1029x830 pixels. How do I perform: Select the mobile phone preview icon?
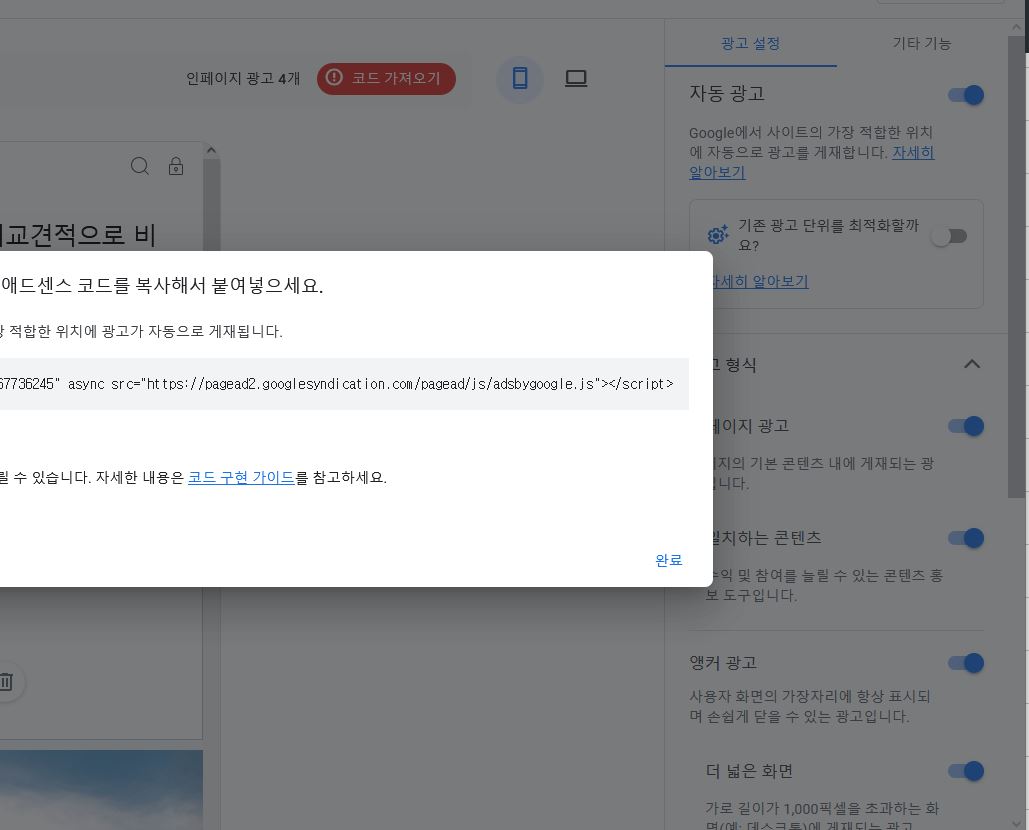tap(520, 79)
